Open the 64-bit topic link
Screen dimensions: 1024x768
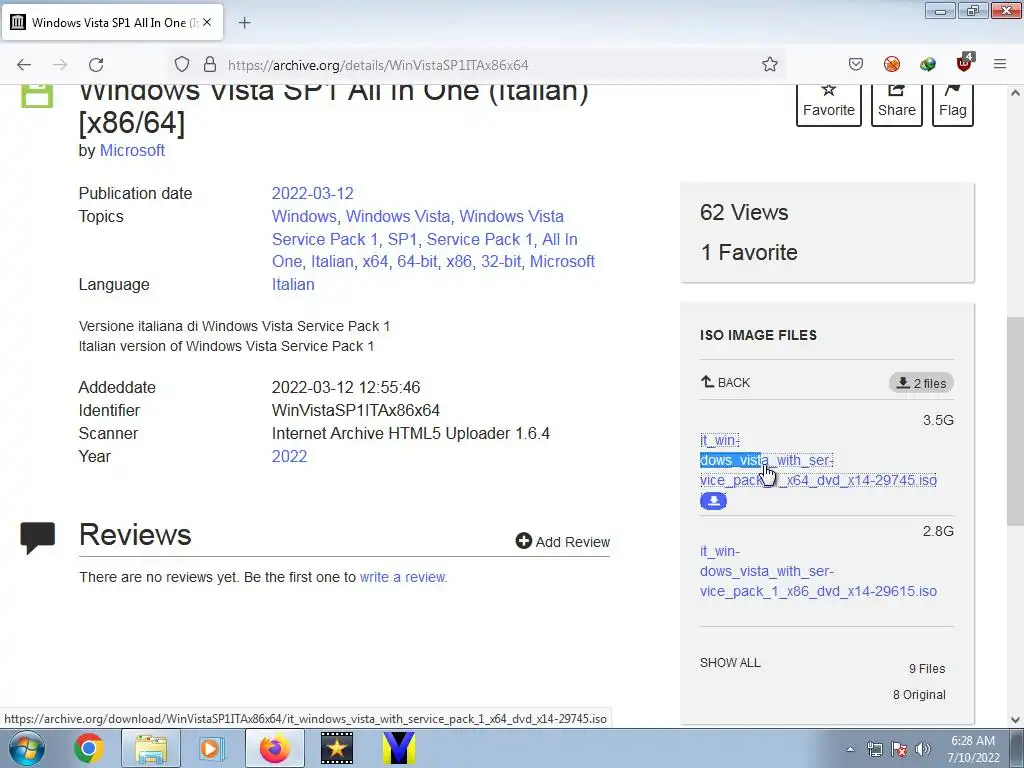pyautogui.click(x=417, y=261)
